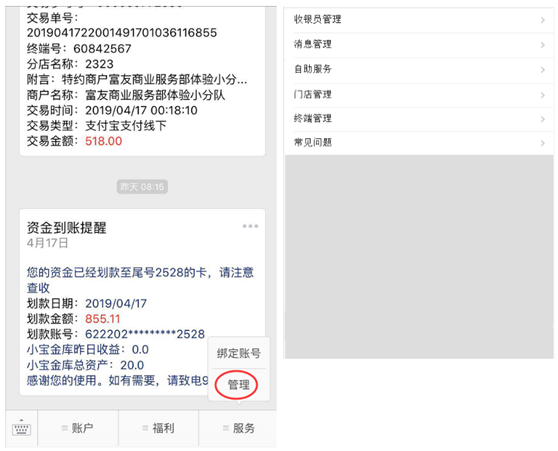Click the chevron beside 收银员管理

[x=543, y=20]
